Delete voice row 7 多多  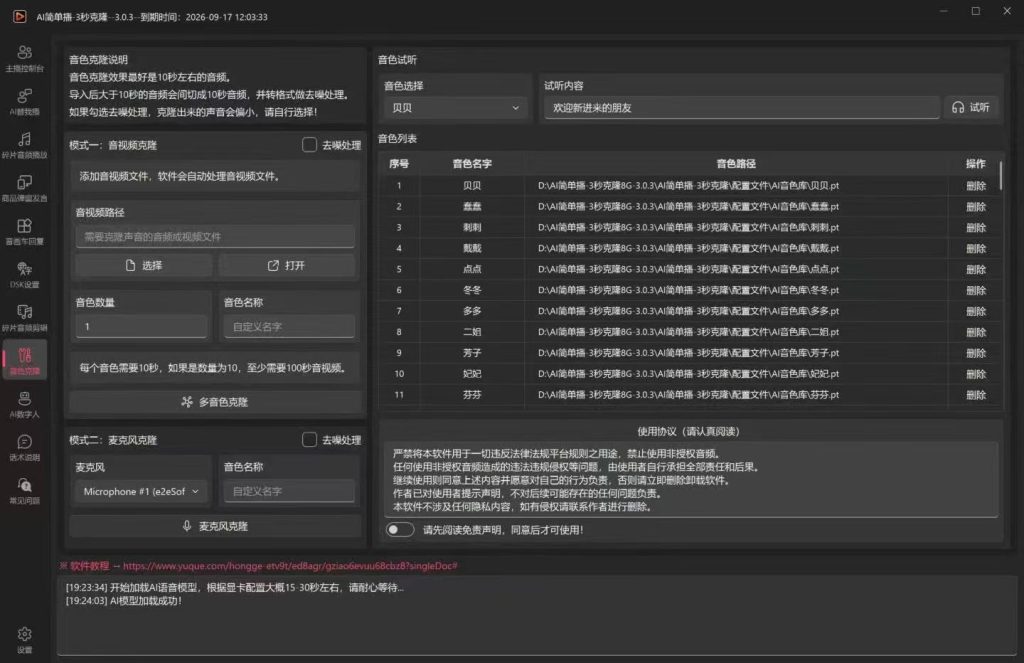tap(976, 311)
